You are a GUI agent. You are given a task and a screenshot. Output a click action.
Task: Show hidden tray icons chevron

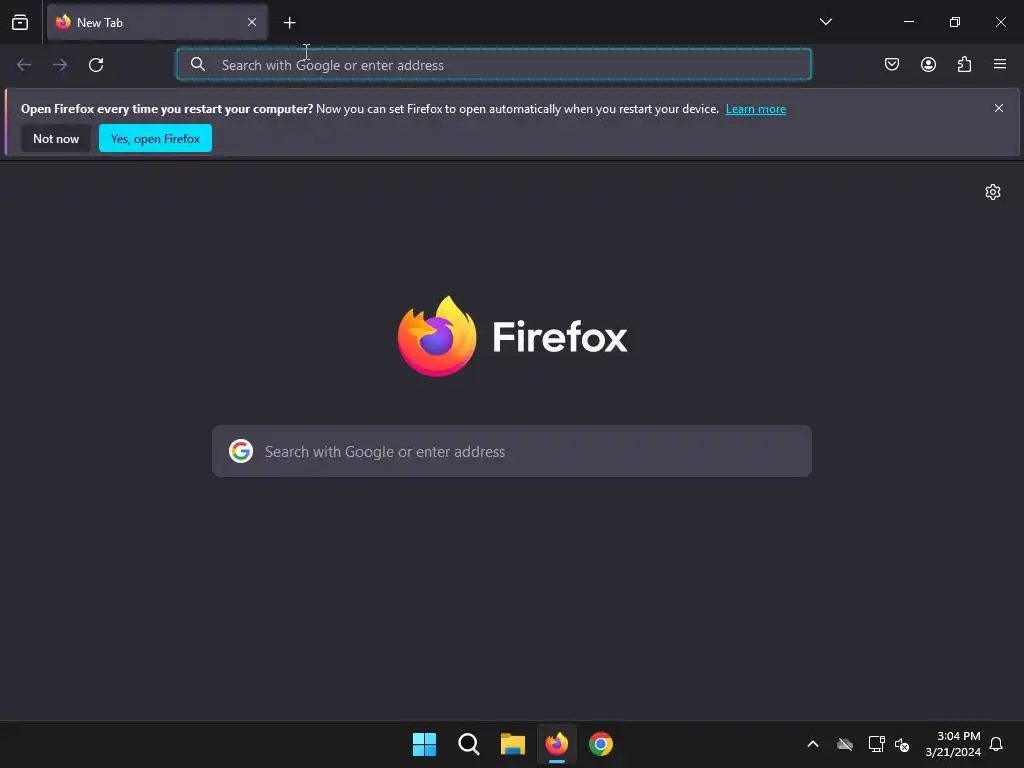click(813, 744)
